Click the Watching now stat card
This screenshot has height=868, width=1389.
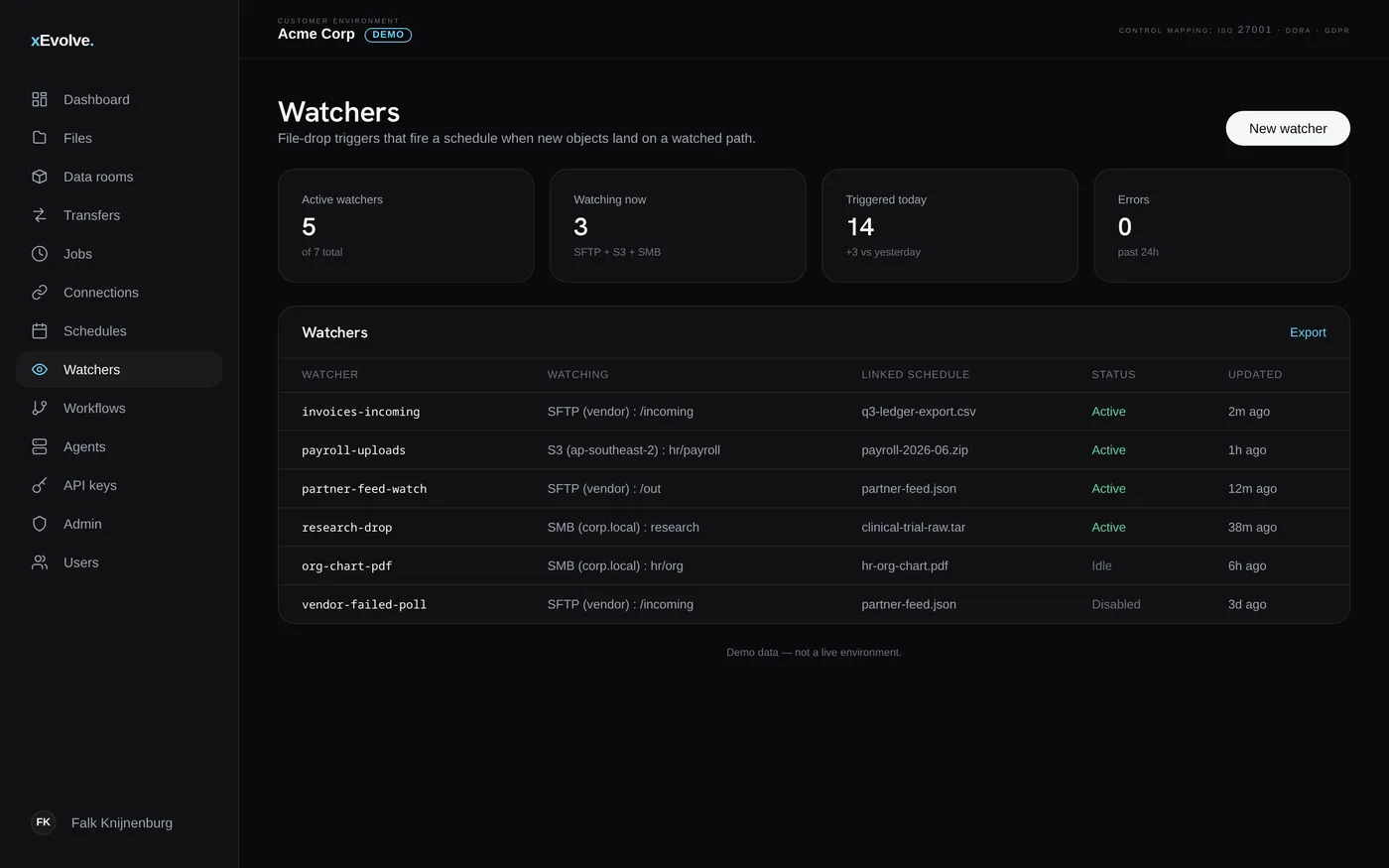pyautogui.click(x=678, y=226)
